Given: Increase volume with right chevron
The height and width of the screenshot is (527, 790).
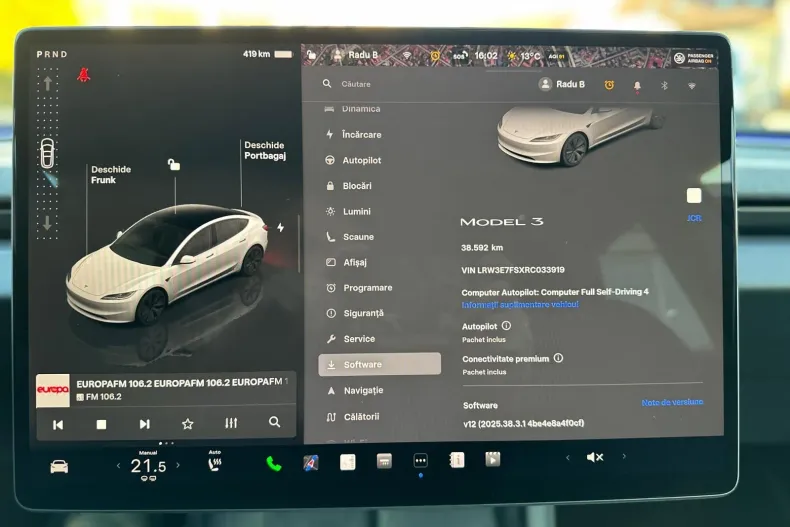Looking at the screenshot, I should tap(624, 456).
